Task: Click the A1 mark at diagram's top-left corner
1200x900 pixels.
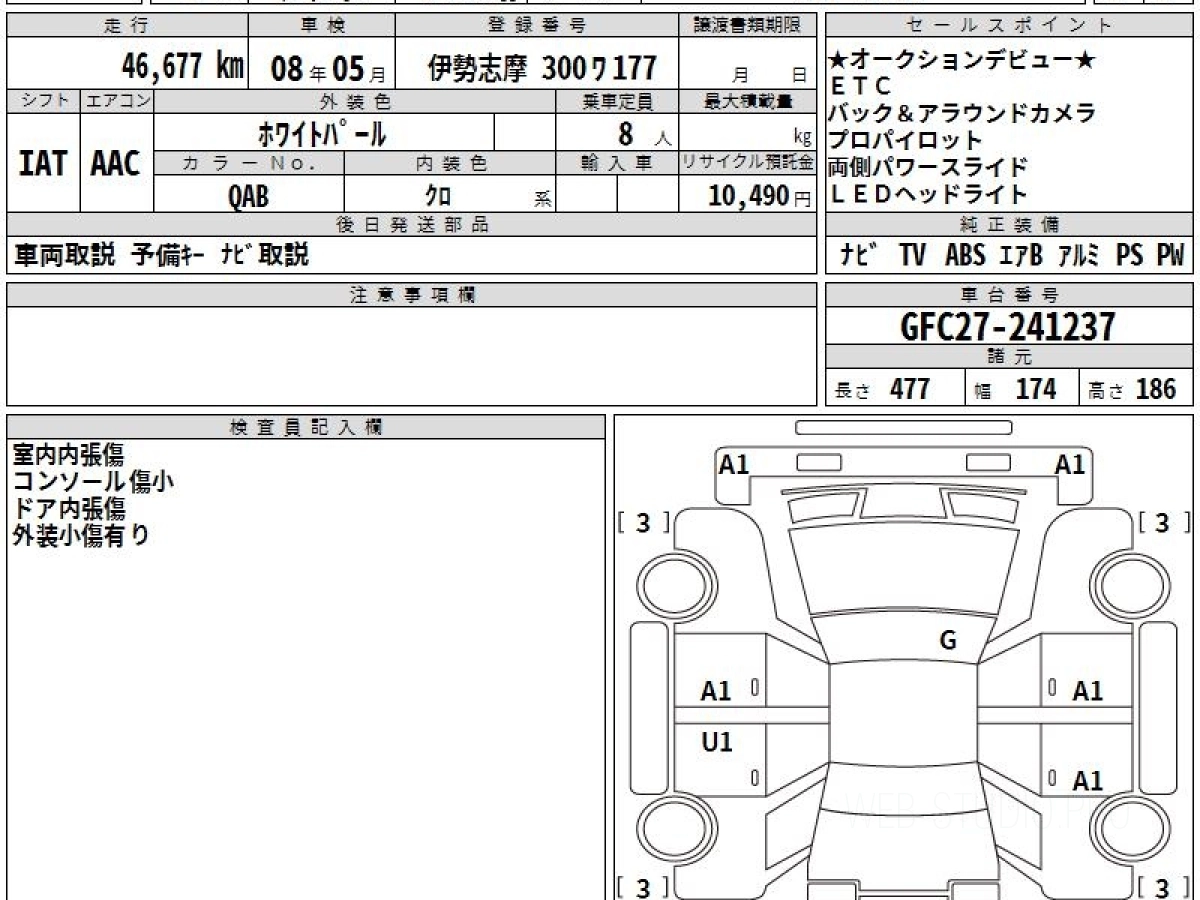Action: tap(734, 464)
